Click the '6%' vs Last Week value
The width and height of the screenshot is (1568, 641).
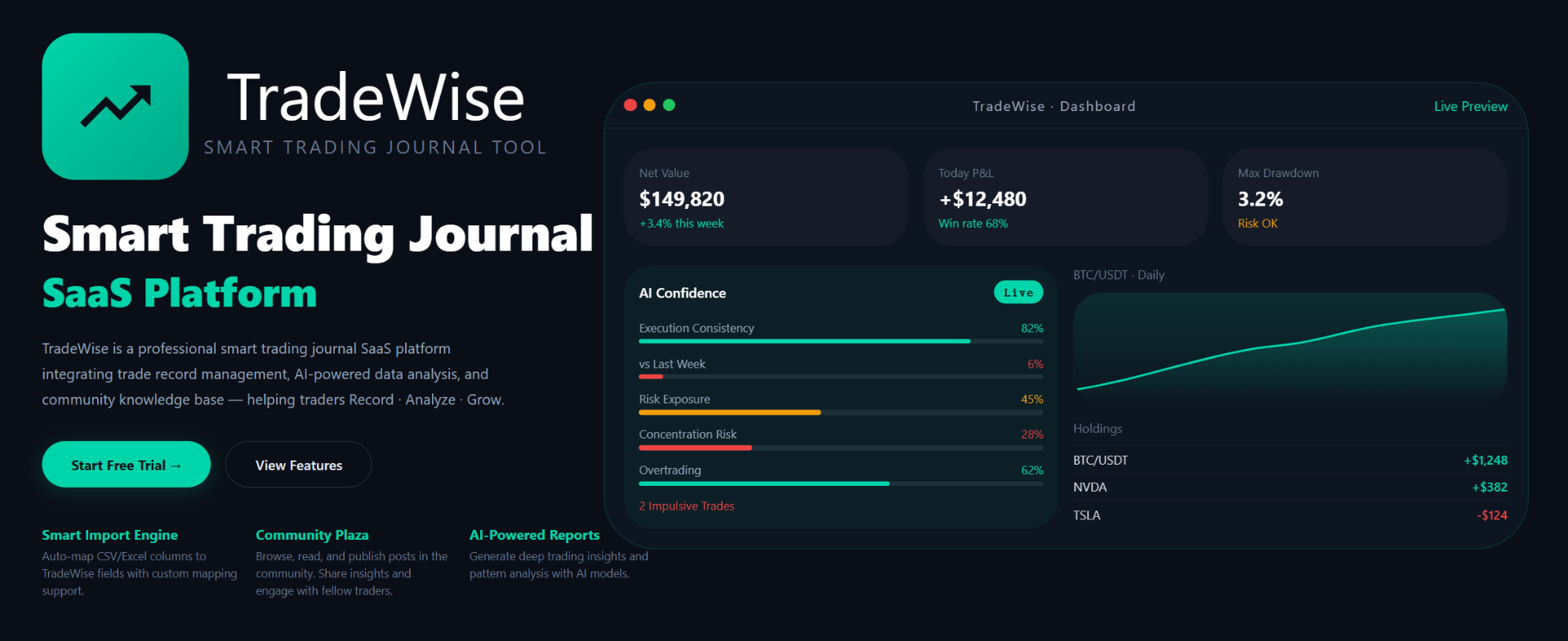pos(1036,364)
